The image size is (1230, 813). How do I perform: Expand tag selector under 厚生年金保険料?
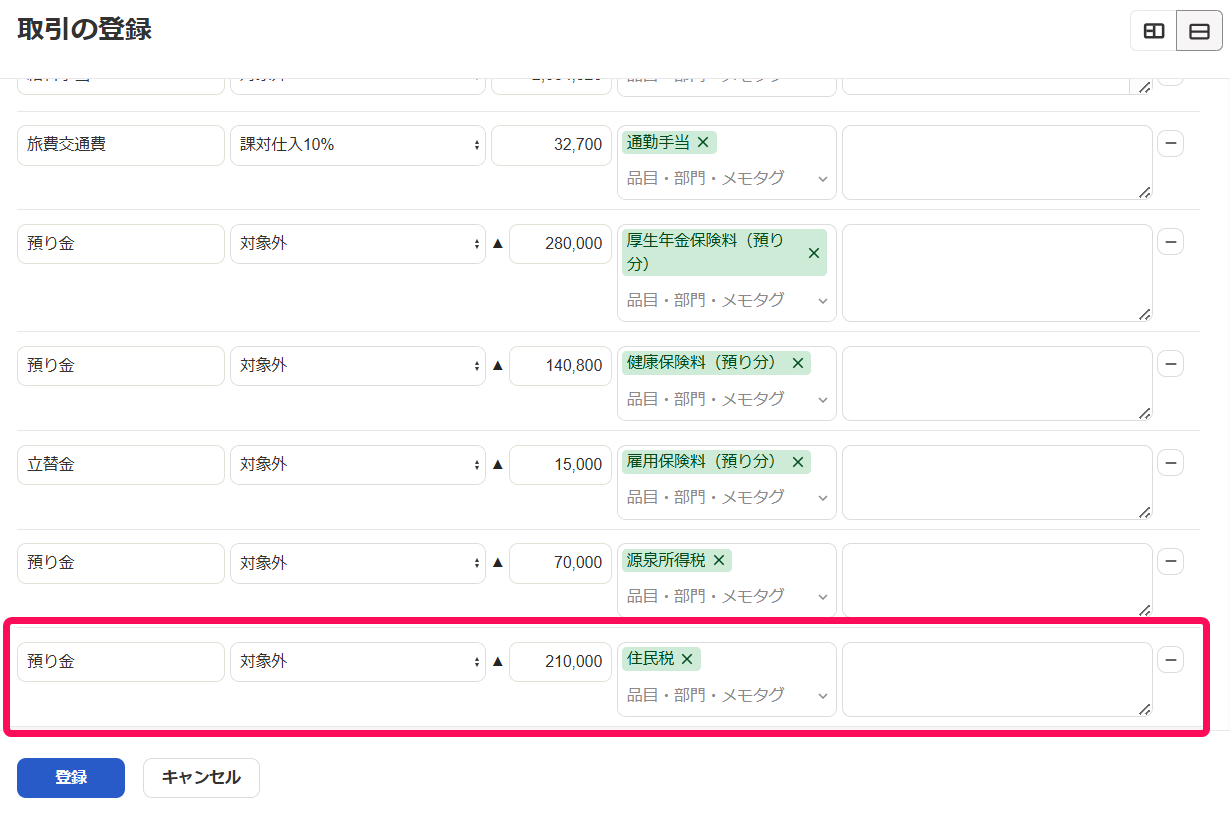pyautogui.click(x=823, y=301)
